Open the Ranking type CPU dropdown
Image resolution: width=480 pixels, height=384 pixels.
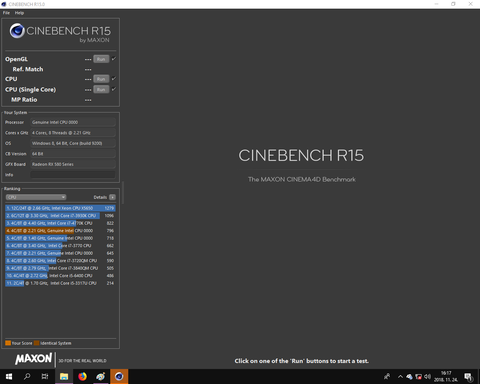pyautogui.click(x=36, y=197)
